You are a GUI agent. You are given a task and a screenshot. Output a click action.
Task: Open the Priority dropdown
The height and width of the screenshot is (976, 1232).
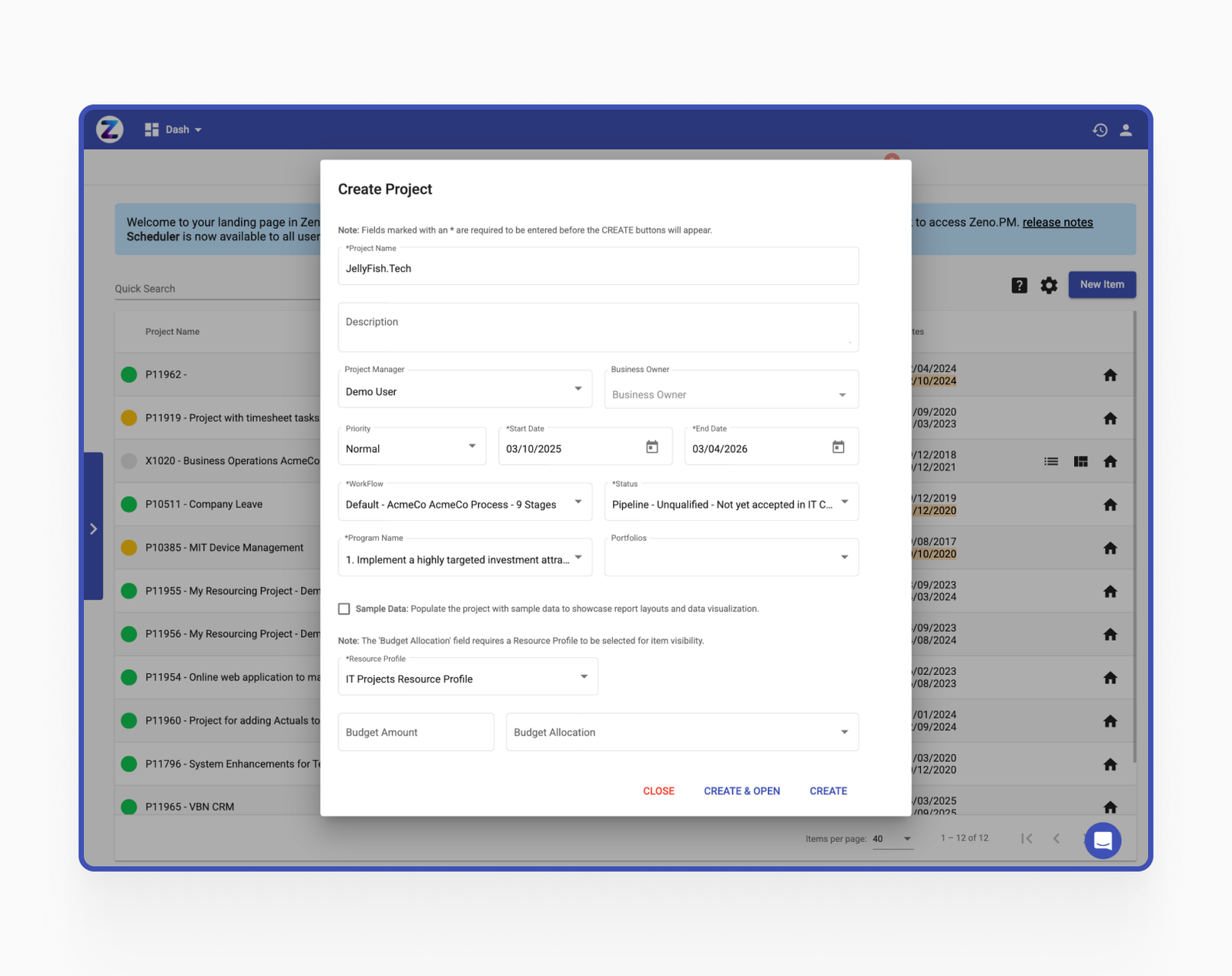[x=470, y=446]
